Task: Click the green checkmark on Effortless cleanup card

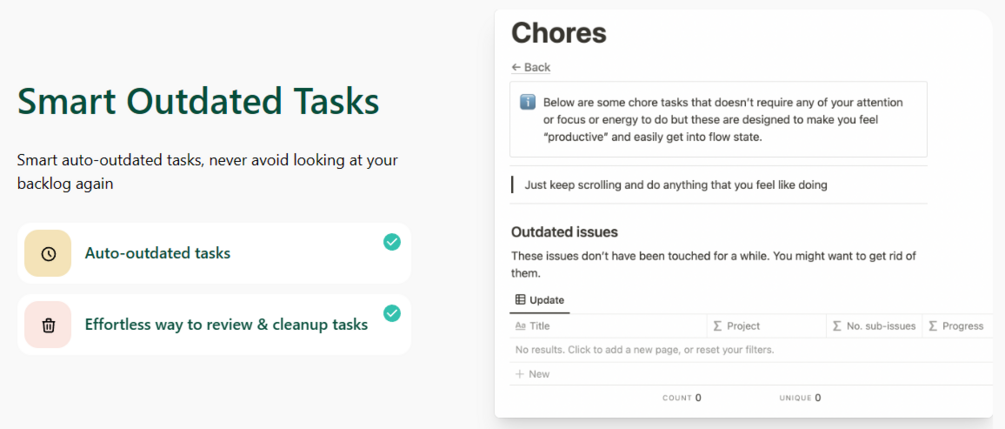Action: pyautogui.click(x=392, y=313)
